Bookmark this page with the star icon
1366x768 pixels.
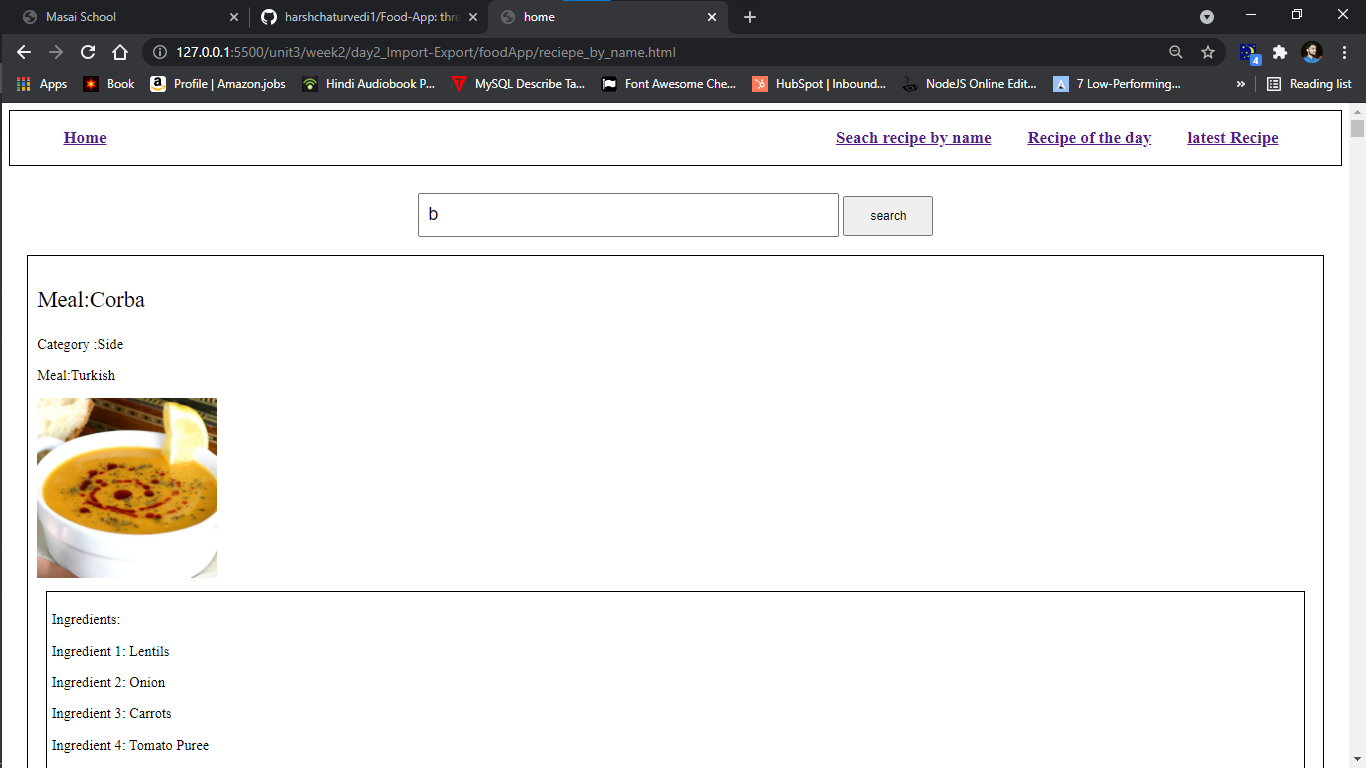1208,52
